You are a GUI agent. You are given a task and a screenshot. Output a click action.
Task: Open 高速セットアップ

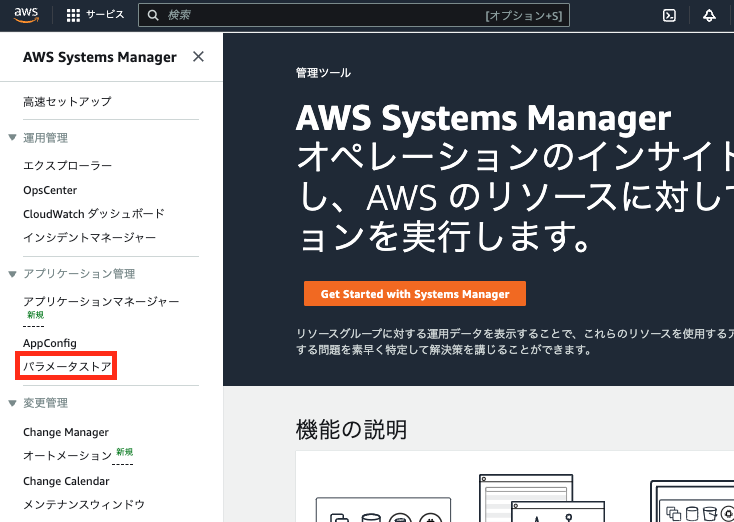coord(67,101)
